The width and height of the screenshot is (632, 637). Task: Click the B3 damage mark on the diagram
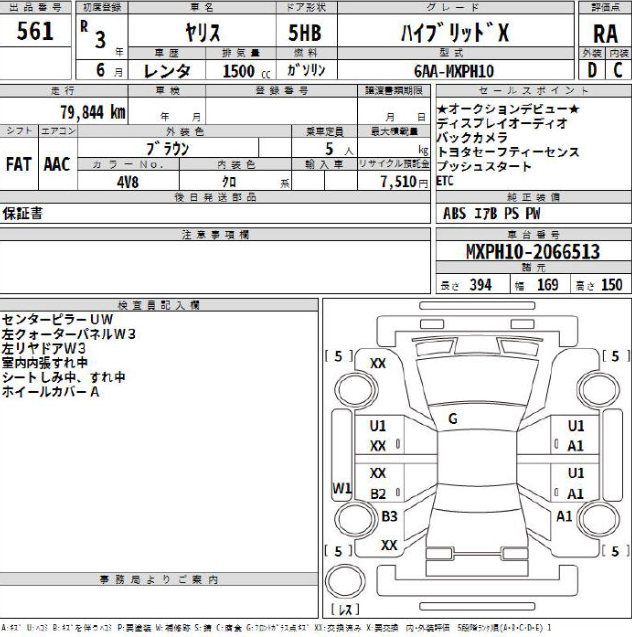(x=390, y=516)
